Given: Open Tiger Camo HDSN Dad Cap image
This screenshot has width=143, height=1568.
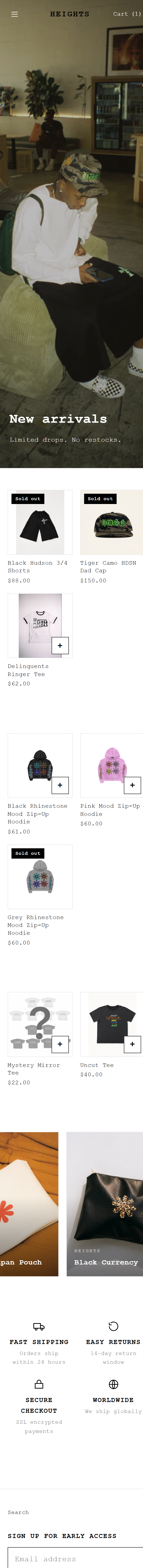Looking at the screenshot, I should 111,522.
